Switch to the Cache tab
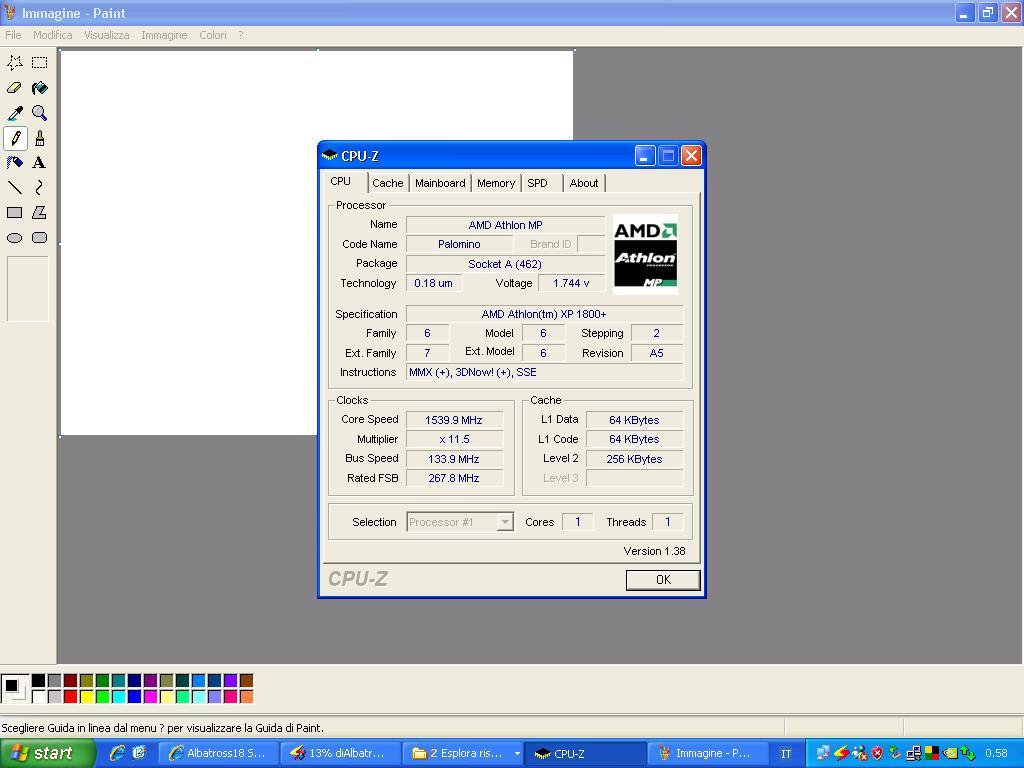Image resolution: width=1024 pixels, height=768 pixels. tap(388, 184)
